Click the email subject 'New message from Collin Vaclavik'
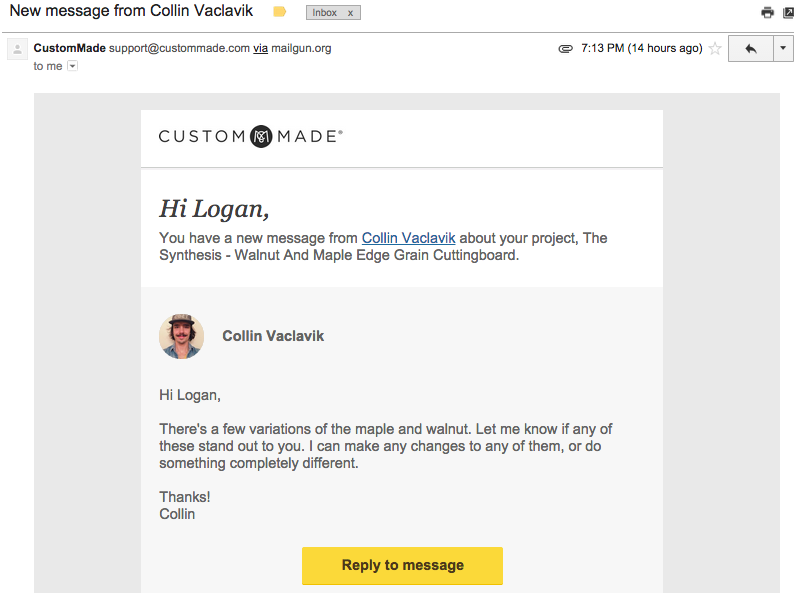The width and height of the screenshot is (807, 593). click(131, 11)
